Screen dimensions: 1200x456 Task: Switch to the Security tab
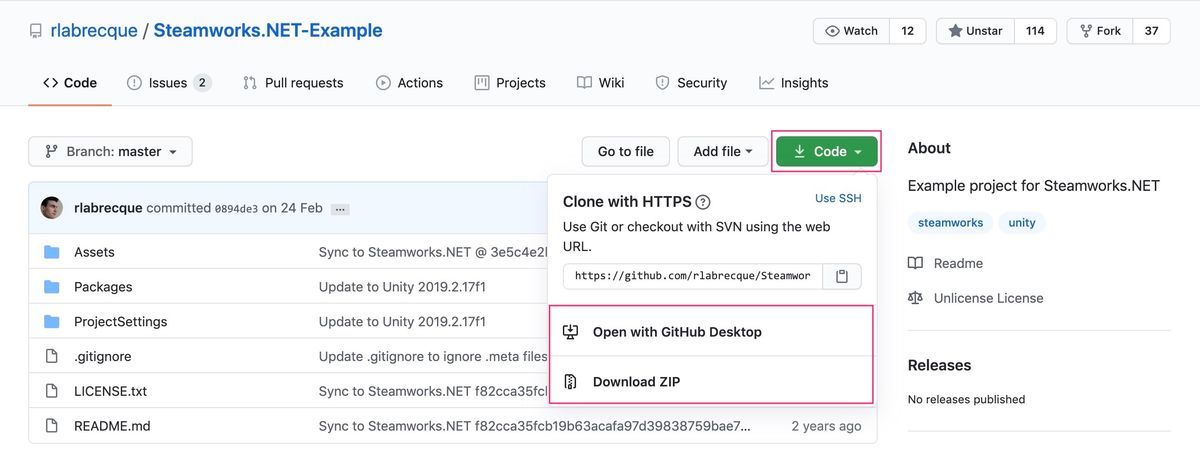(691, 83)
